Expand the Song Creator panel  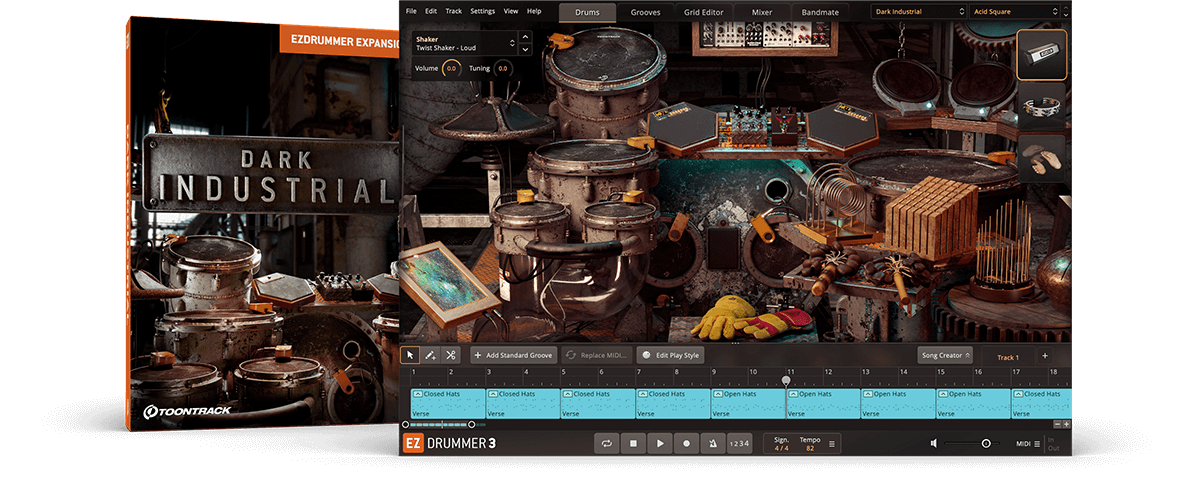pyautogui.click(x=944, y=355)
